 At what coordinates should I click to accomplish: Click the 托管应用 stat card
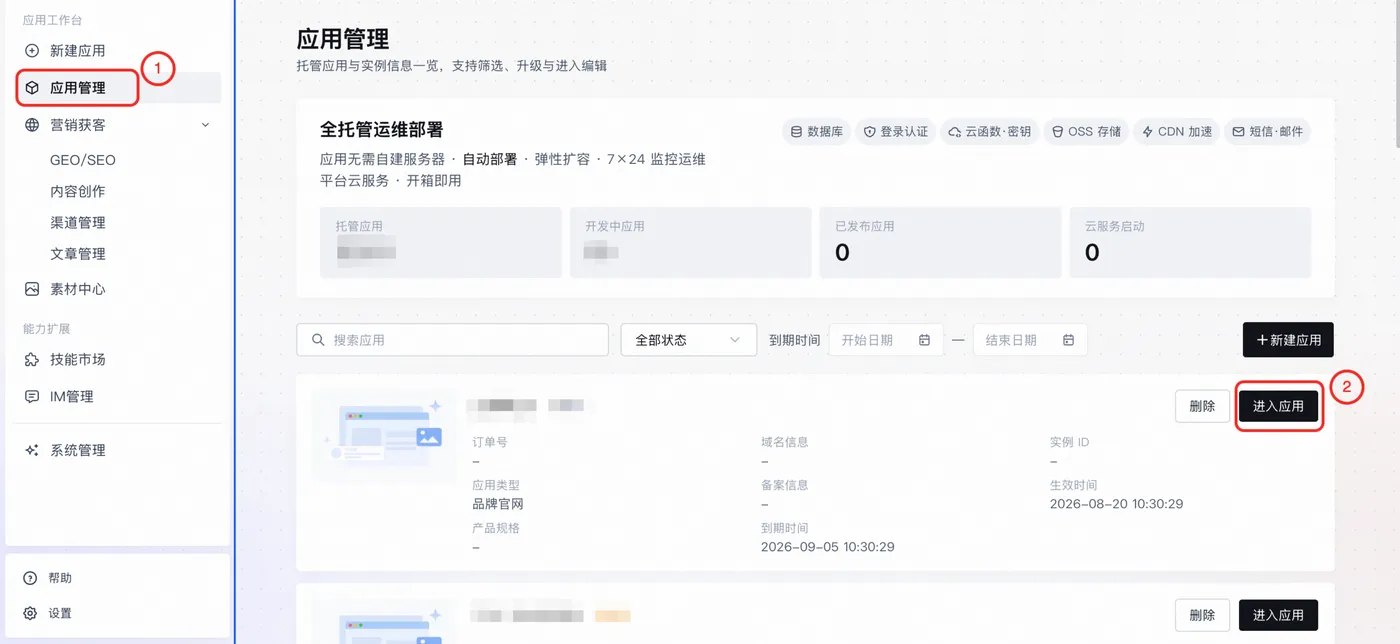point(440,242)
